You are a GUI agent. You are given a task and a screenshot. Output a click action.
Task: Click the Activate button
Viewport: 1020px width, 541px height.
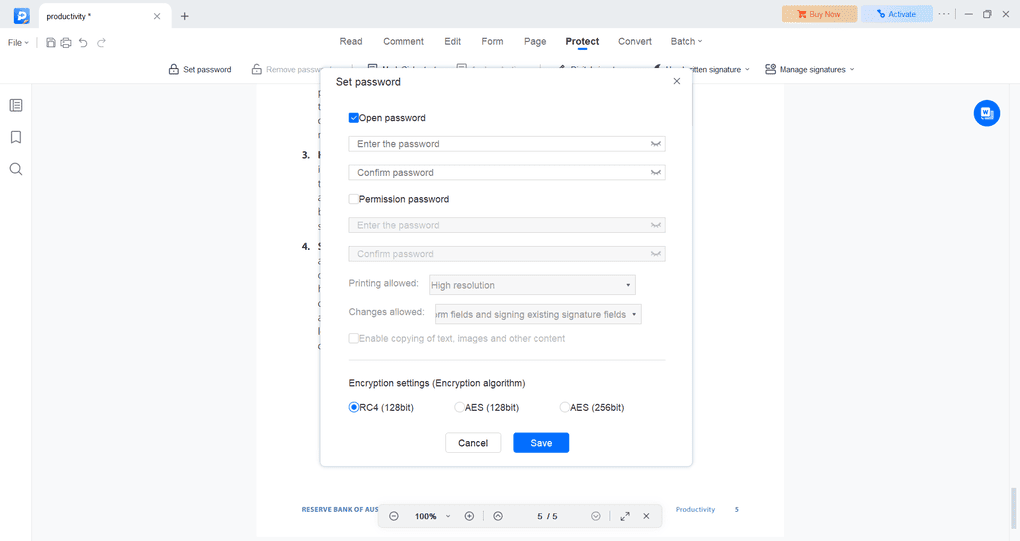coord(896,14)
